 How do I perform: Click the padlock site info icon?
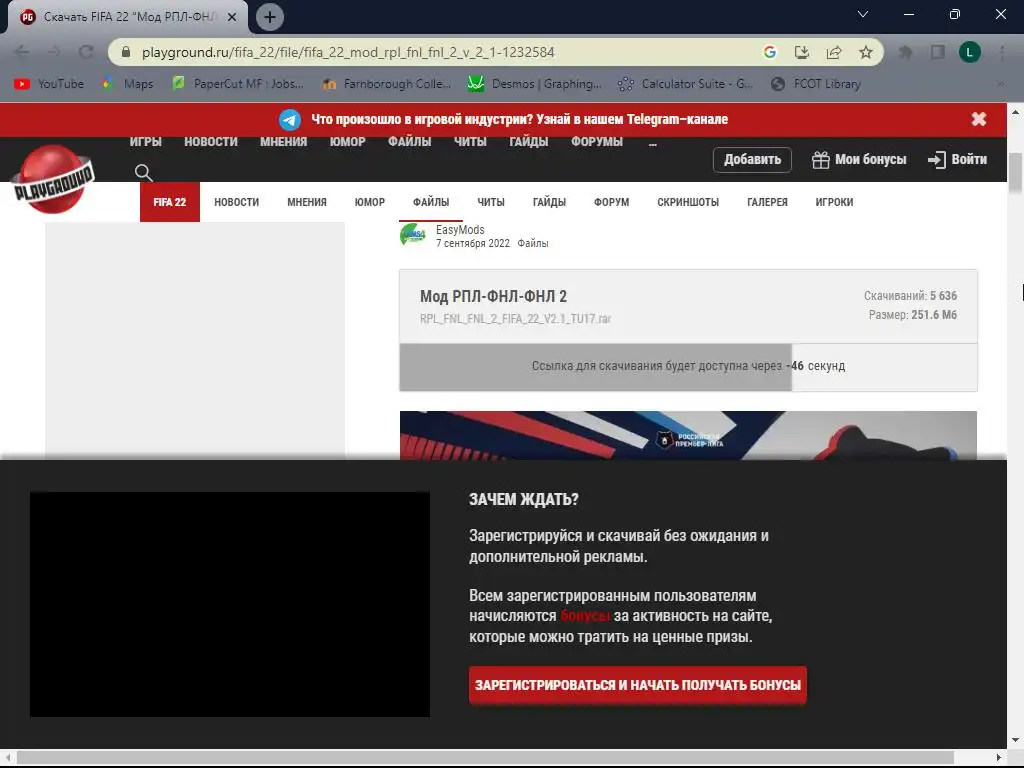pyautogui.click(x=126, y=52)
